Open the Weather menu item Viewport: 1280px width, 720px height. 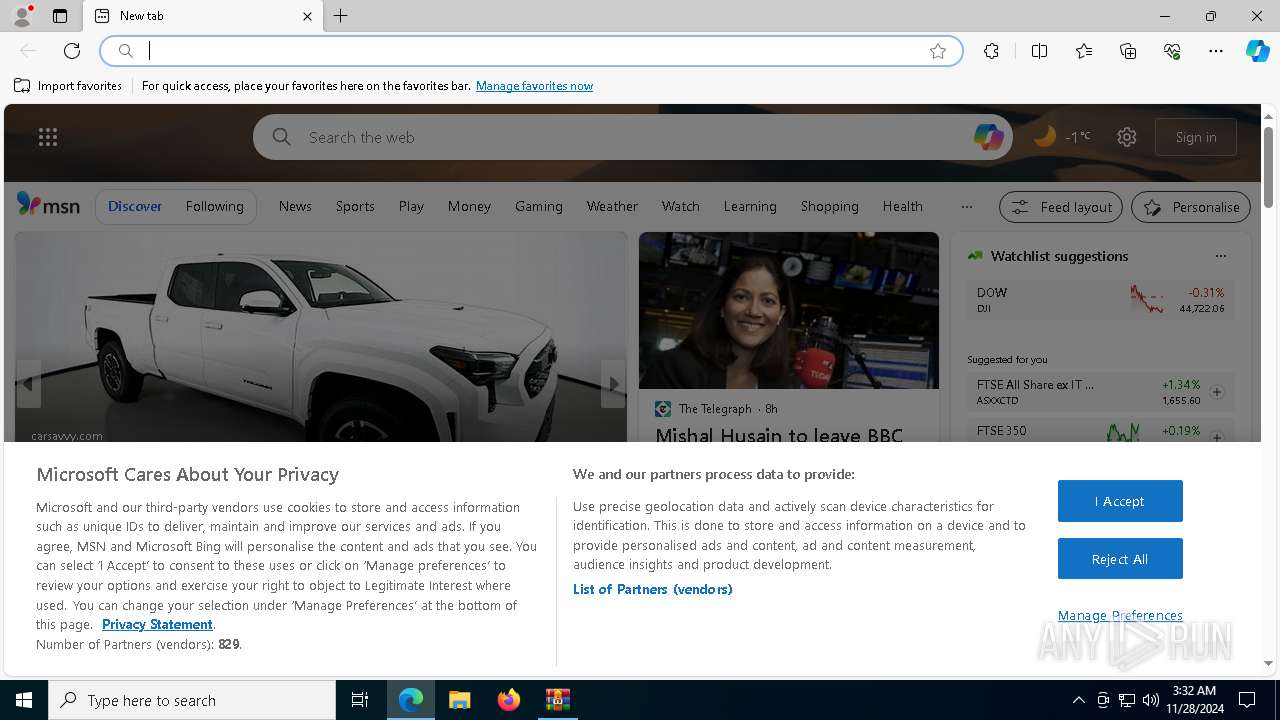pos(612,206)
